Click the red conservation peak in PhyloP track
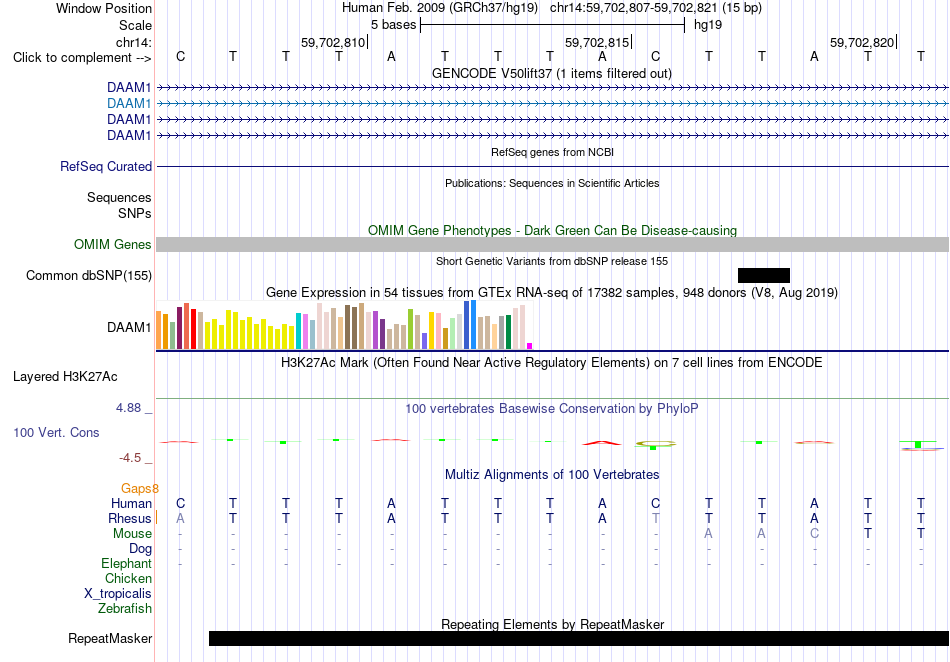The height and width of the screenshot is (662, 950). click(602, 443)
